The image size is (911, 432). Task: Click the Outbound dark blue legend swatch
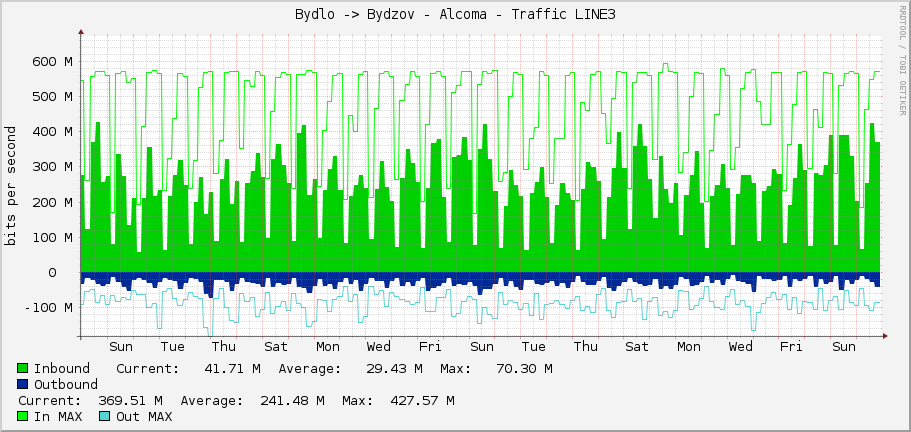(x=23, y=384)
